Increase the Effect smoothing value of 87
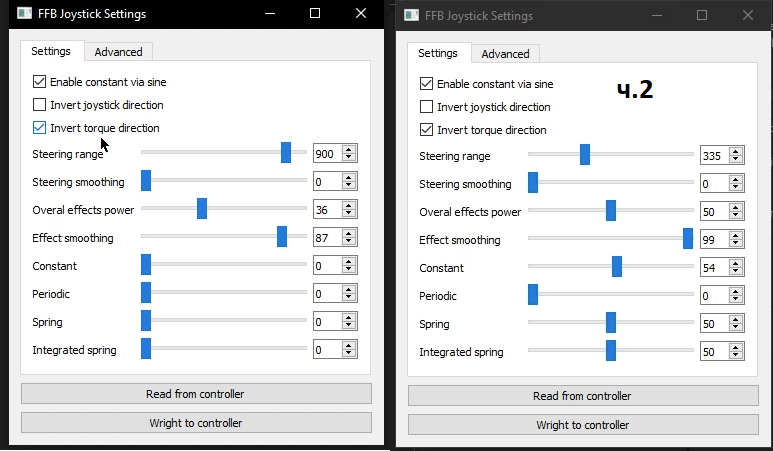773x451 pixels. [348, 234]
